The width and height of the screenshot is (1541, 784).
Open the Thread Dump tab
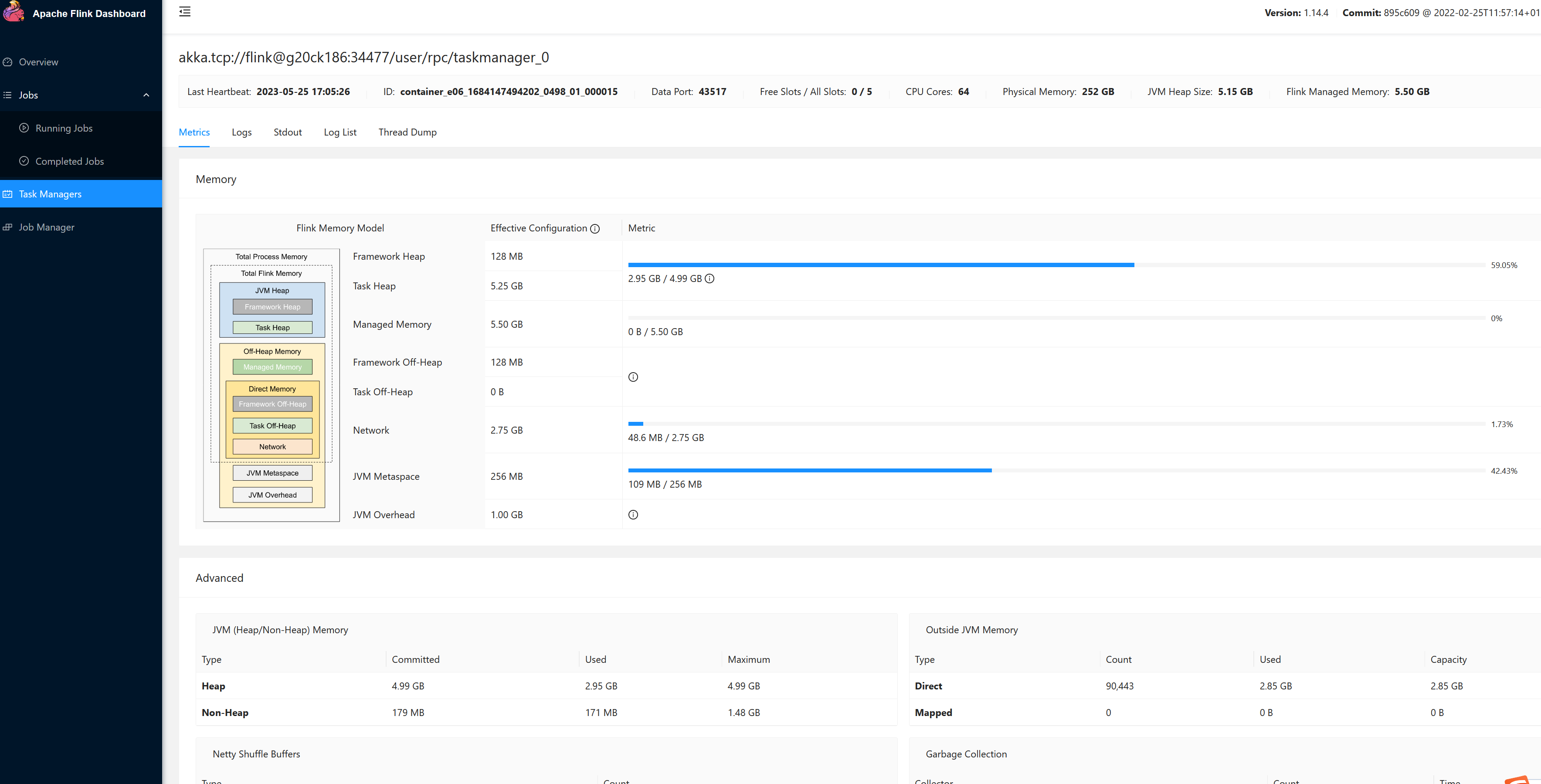click(407, 132)
